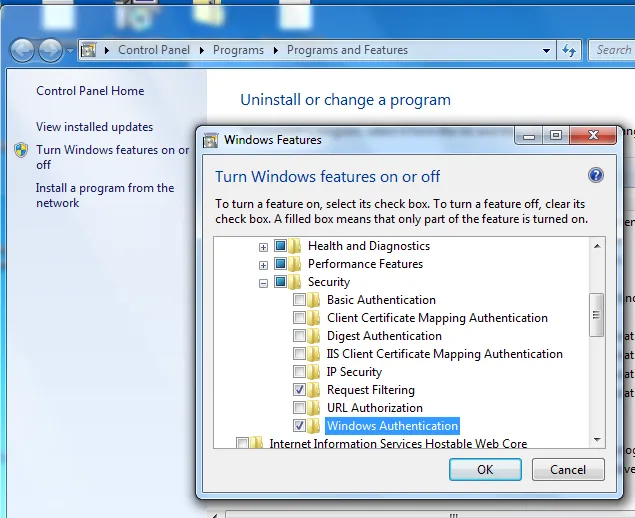
Task: Check IIS Client Certificate Mapping Authentication
Action: [x=299, y=354]
